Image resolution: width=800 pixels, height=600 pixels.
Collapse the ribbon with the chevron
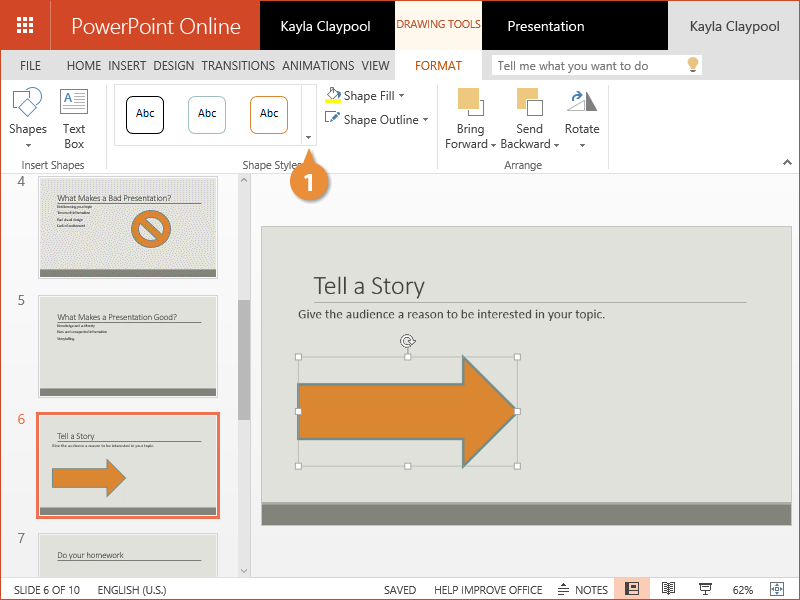(785, 161)
